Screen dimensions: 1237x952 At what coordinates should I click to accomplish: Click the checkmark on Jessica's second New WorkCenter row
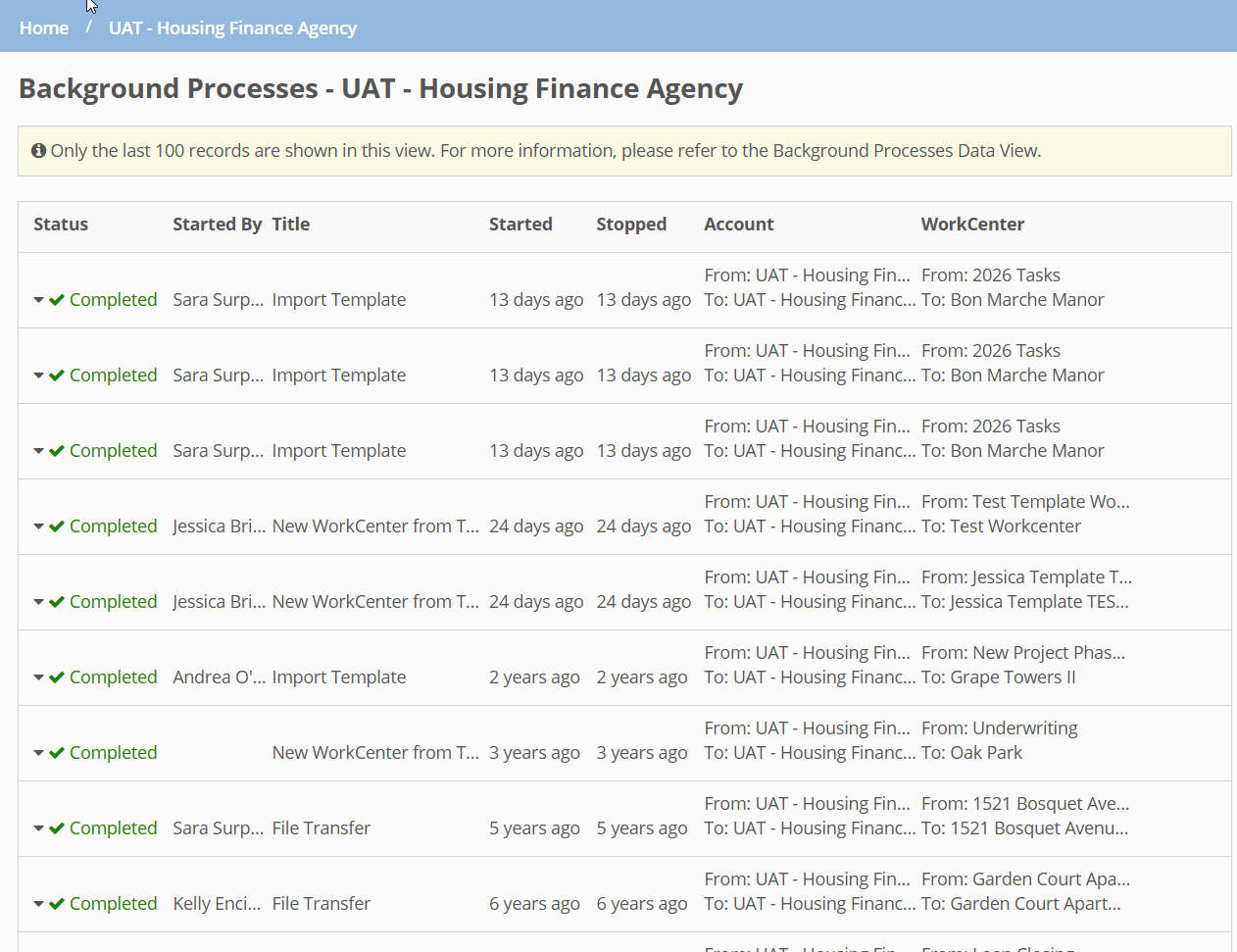pos(57,602)
